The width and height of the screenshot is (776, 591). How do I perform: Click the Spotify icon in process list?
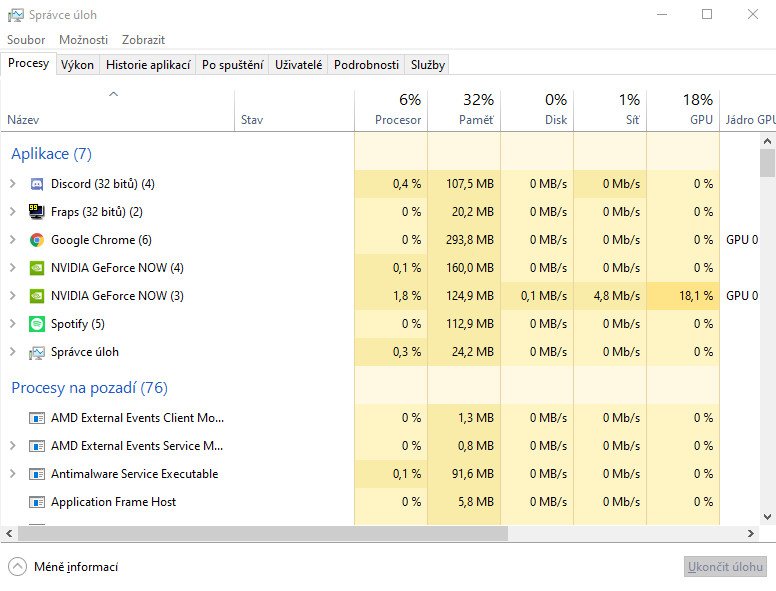coord(37,324)
